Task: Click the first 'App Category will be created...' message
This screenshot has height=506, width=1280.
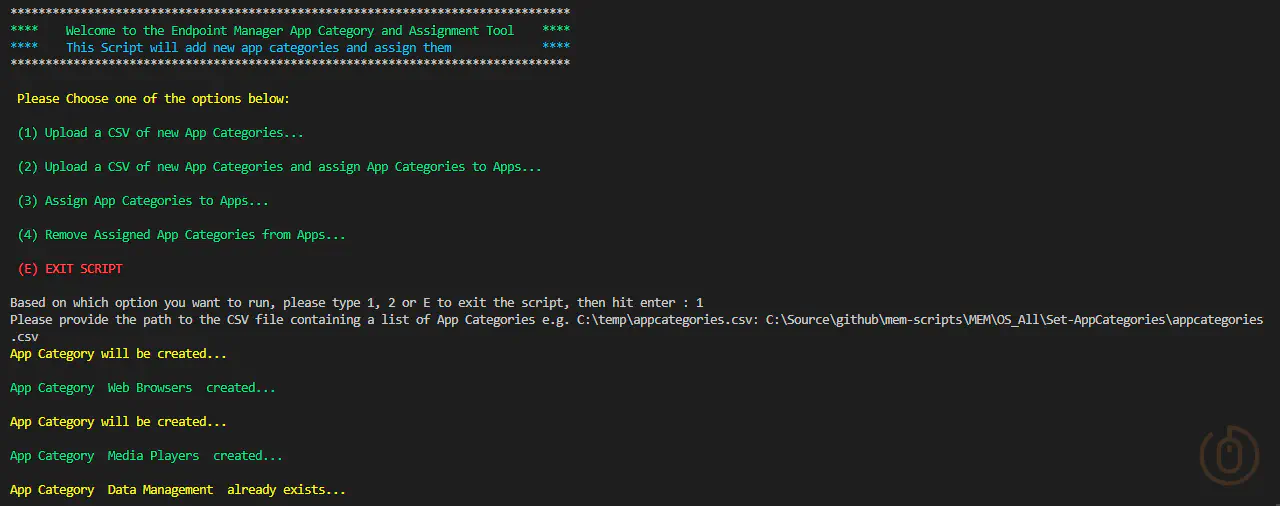Action: tap(118, 354)
